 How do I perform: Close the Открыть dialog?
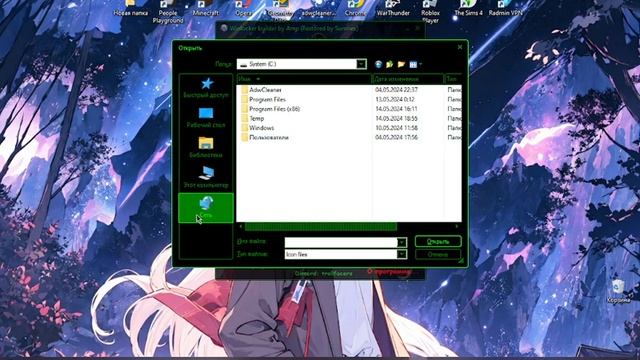pos(460,47)
